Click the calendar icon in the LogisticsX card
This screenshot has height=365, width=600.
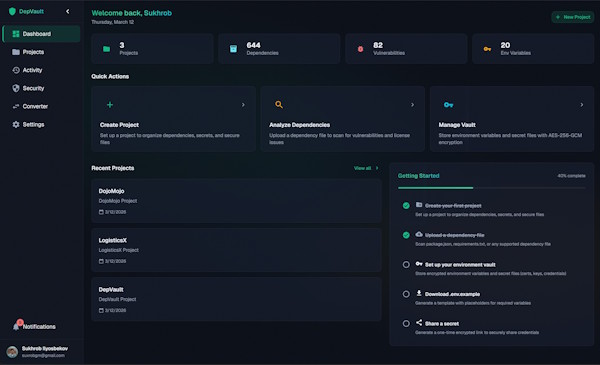click(x=101, y=261)
